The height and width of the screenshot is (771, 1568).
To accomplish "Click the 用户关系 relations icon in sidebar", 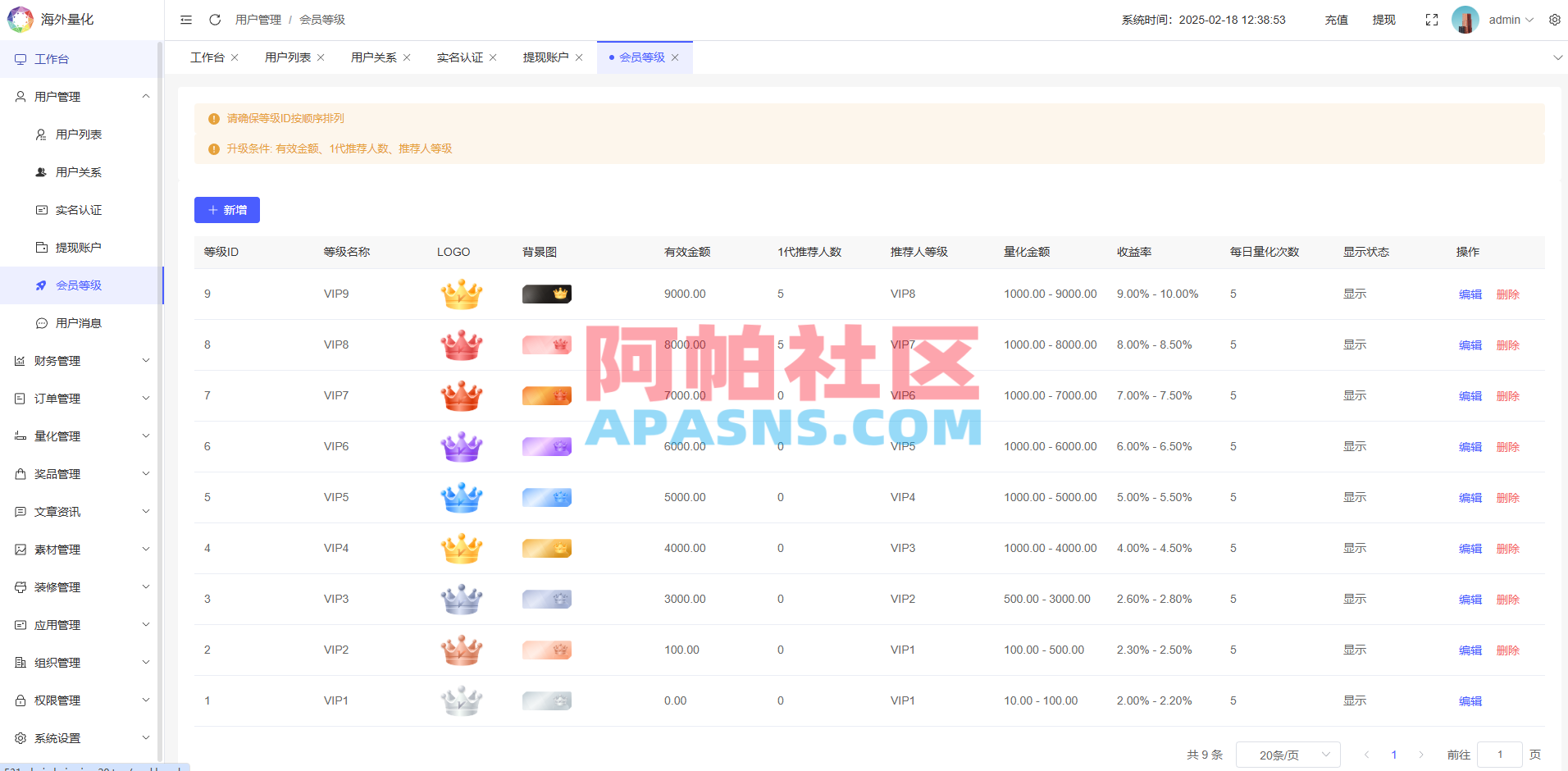I will [x=40, y=171].
